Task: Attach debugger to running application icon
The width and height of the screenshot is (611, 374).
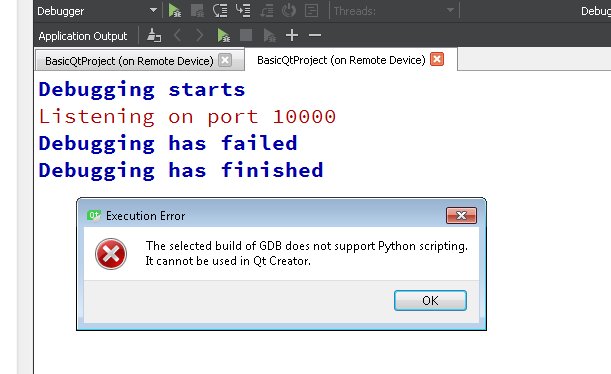Action: [269, 35]
